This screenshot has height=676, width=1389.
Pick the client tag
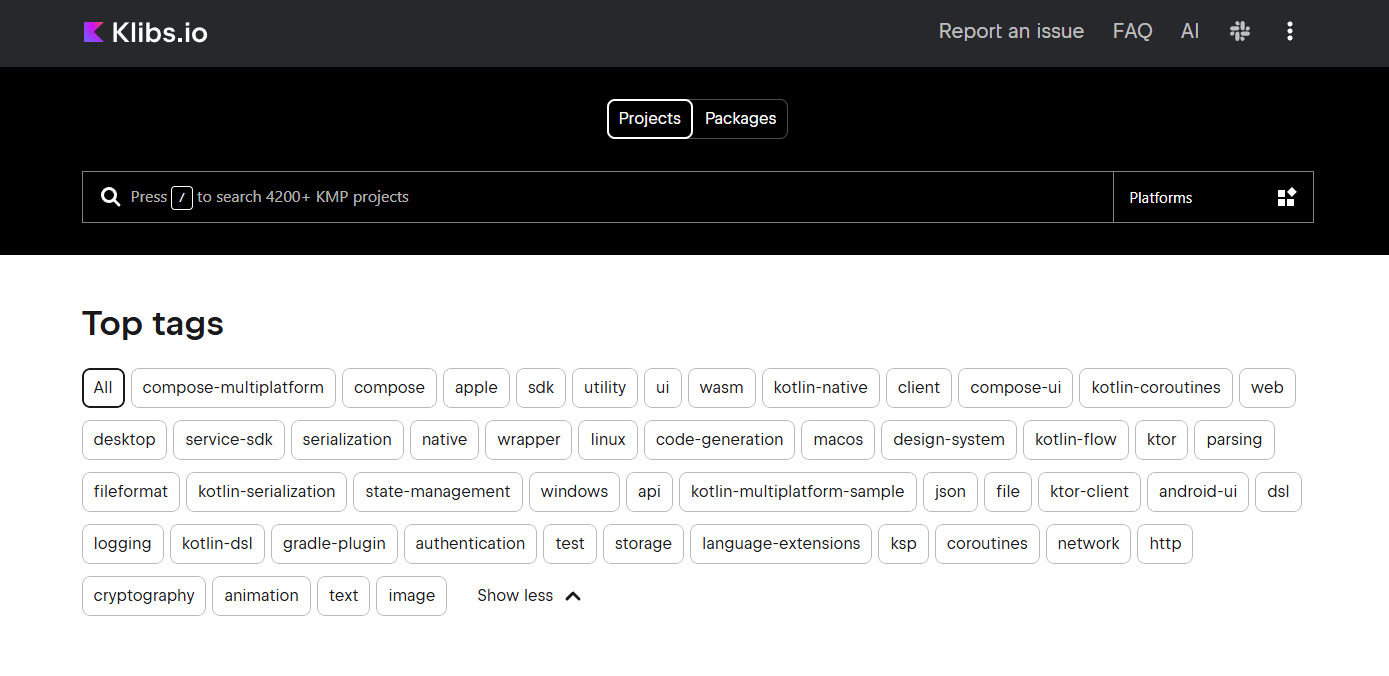pos(919,388)
